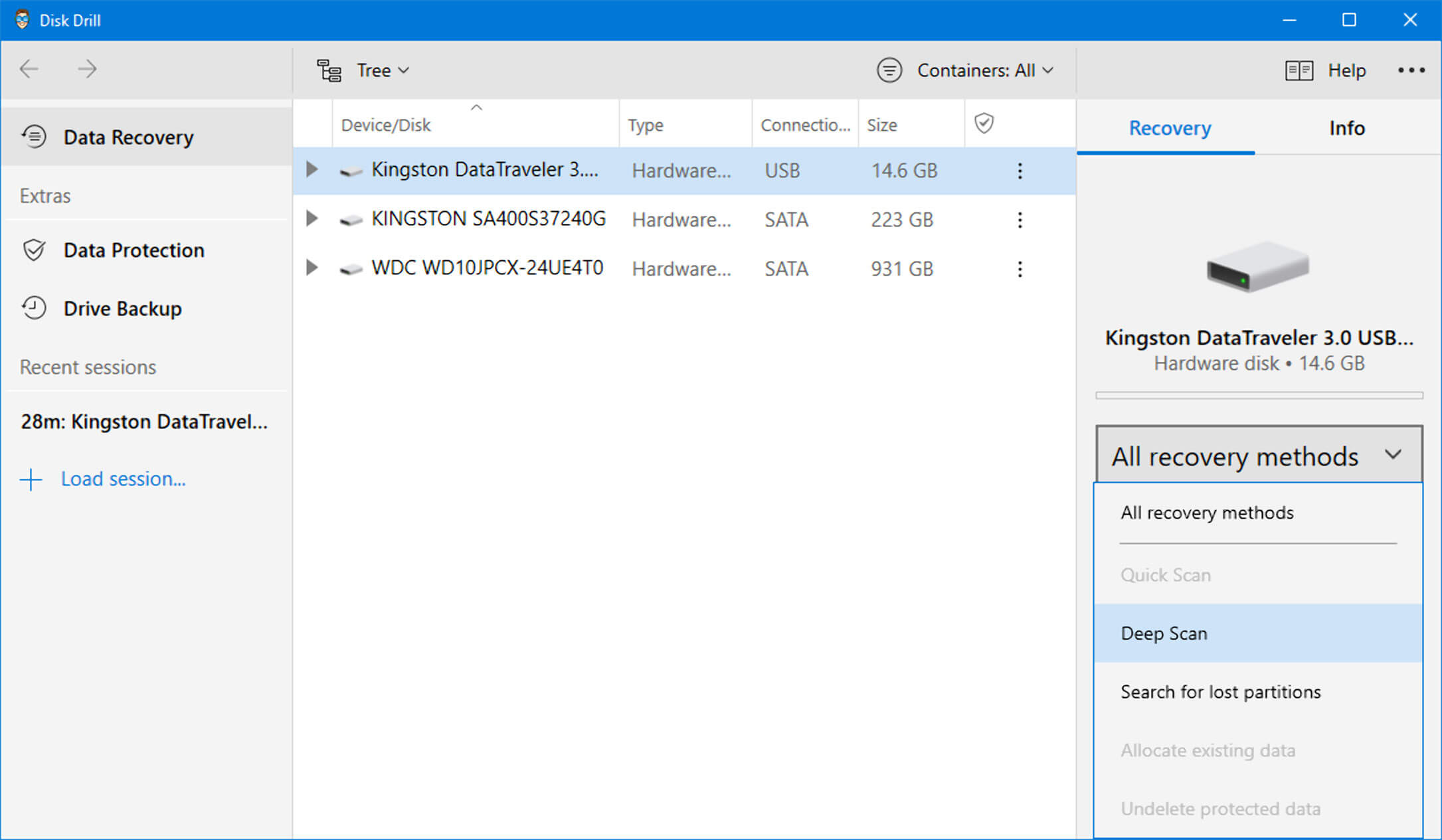This screenshot has width=1442, height=840.
Task: Click the USB connection cell
Action: pyautogui.click(x=782, y=171)
